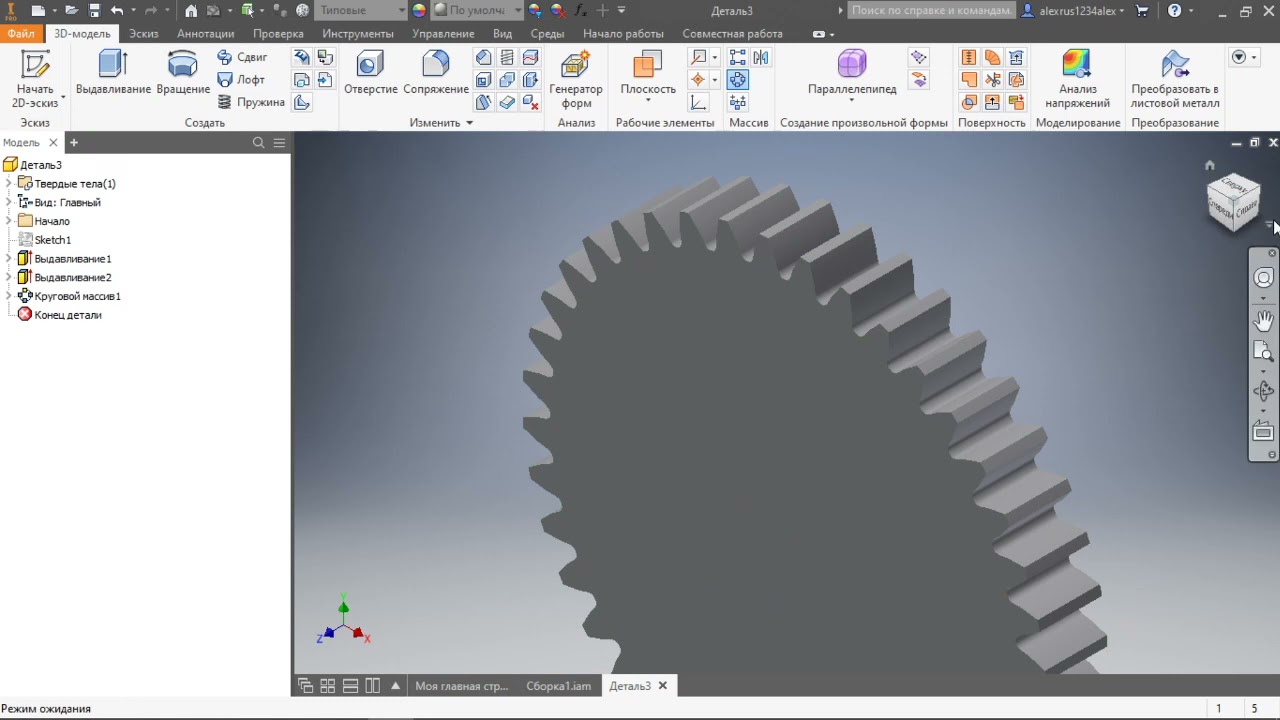Expand the Начало folder node
The width and height of the screenshot is (1280, 720).
point(9,221)
